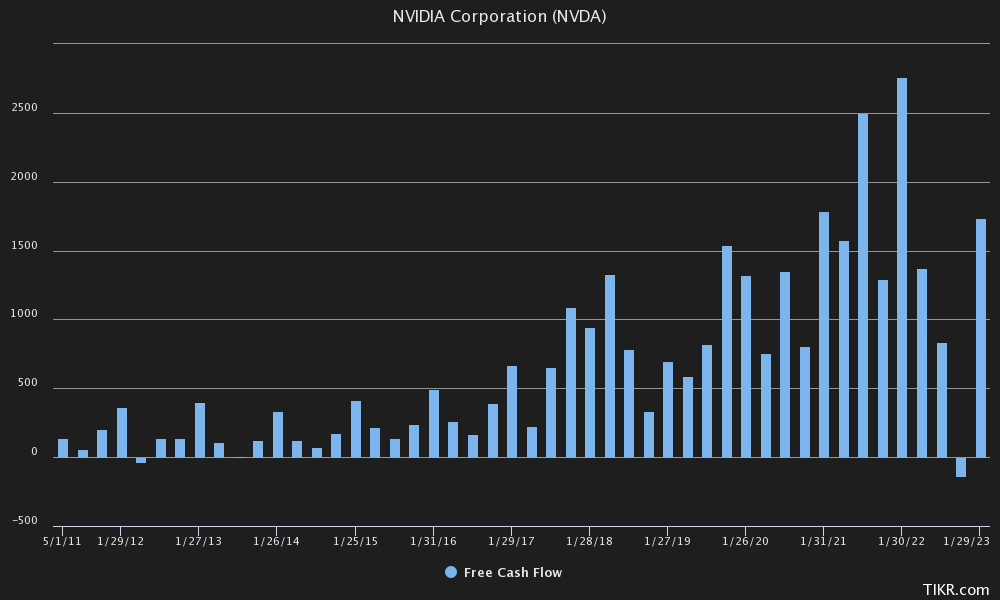Image resolution: width=1000 pixels, height=600 pixels.
Task: Click the TIKR.com credit link
Action: (x=956, y=590)
